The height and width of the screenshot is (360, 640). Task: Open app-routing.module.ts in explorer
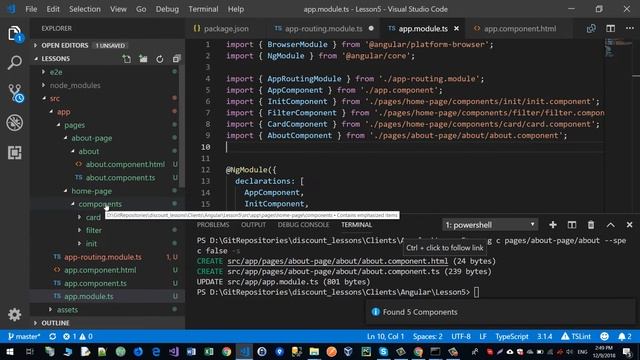tap(102, 257)
